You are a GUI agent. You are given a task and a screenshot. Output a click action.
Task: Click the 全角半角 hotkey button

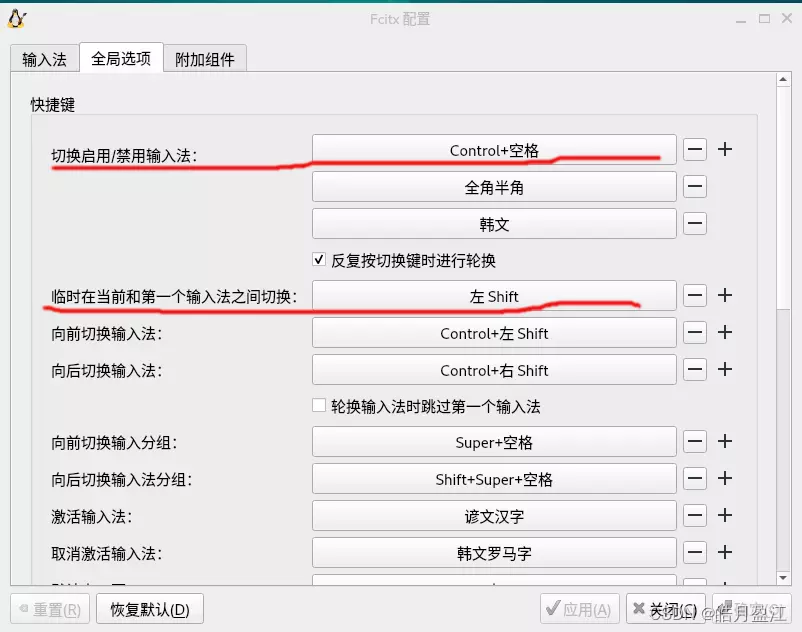click(494, 187)
